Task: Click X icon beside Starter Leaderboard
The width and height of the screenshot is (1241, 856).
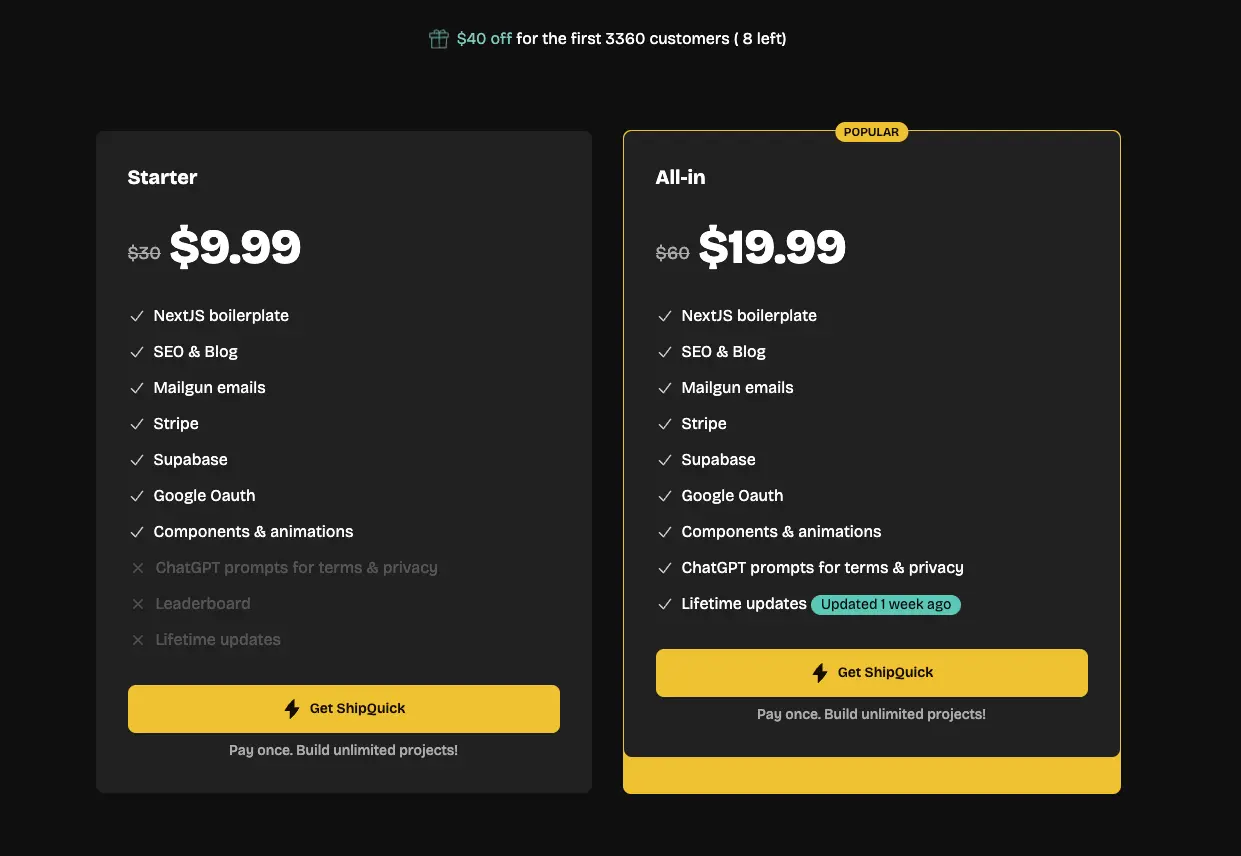Action: (x=138, y=604)
